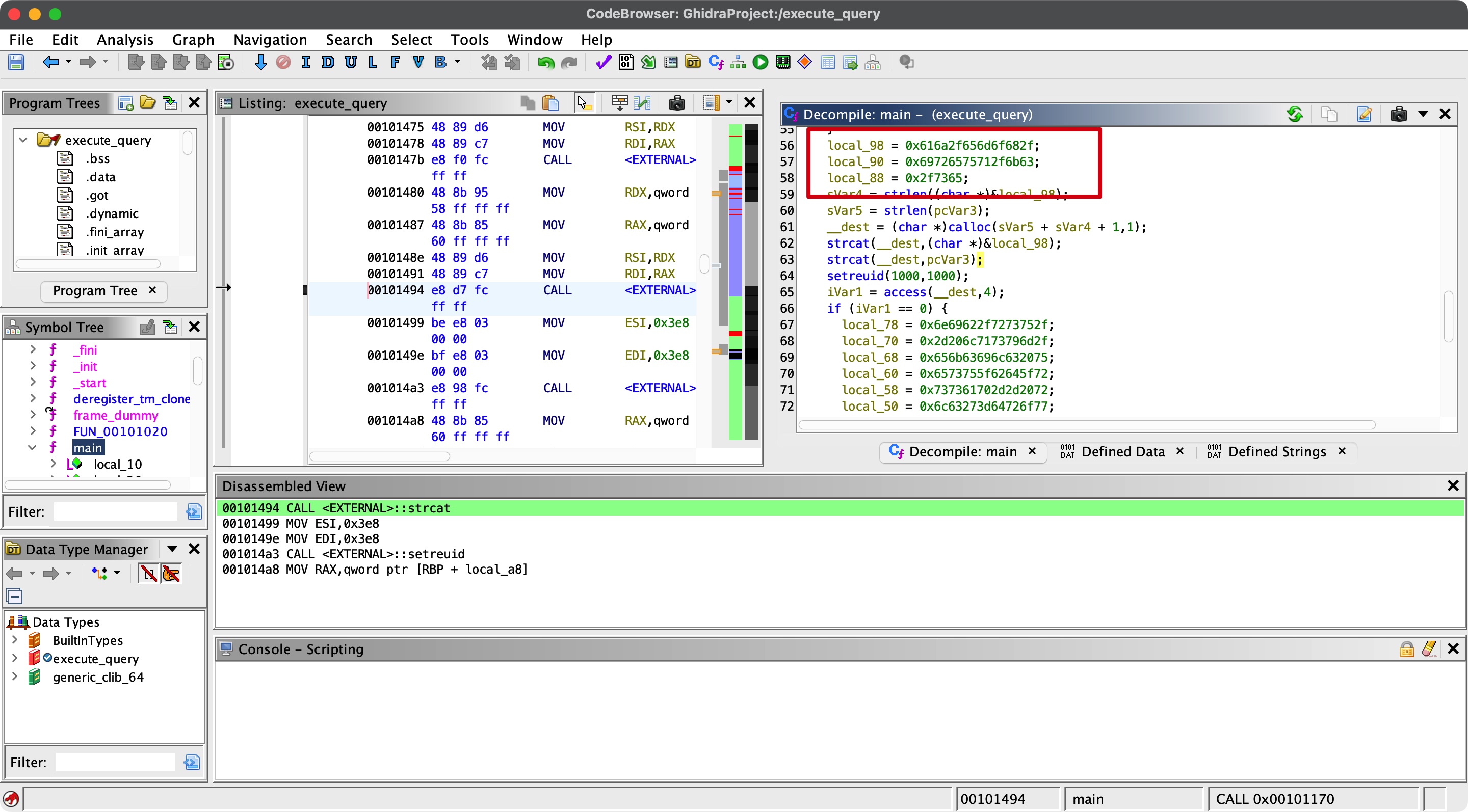Open the Script Manager green play icon
This screenshot has width=1468, height=812.
pyautogui.click(x=760, y=62)
